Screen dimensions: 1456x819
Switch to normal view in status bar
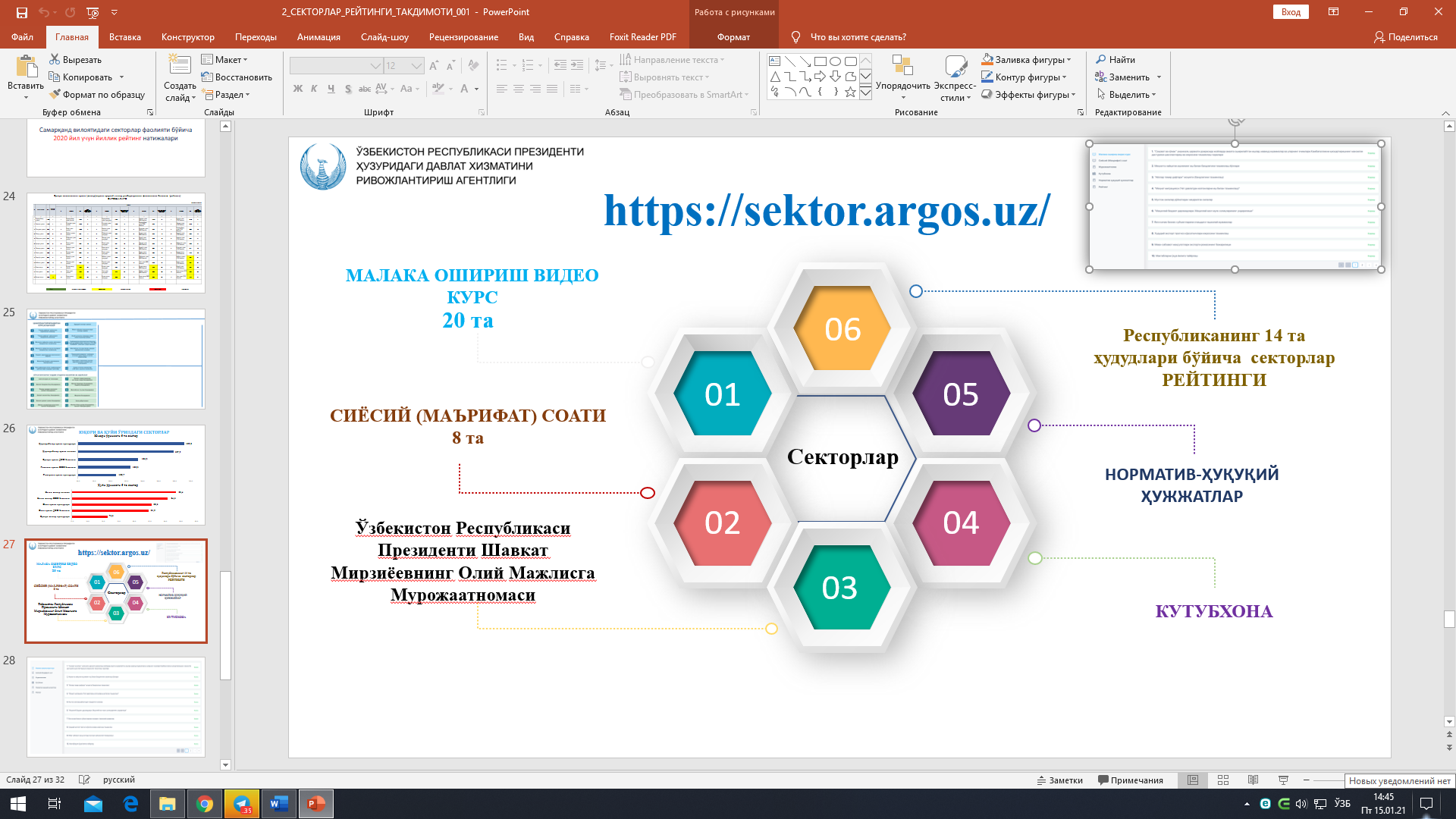pyautogui.click(x=1193, y=780)
